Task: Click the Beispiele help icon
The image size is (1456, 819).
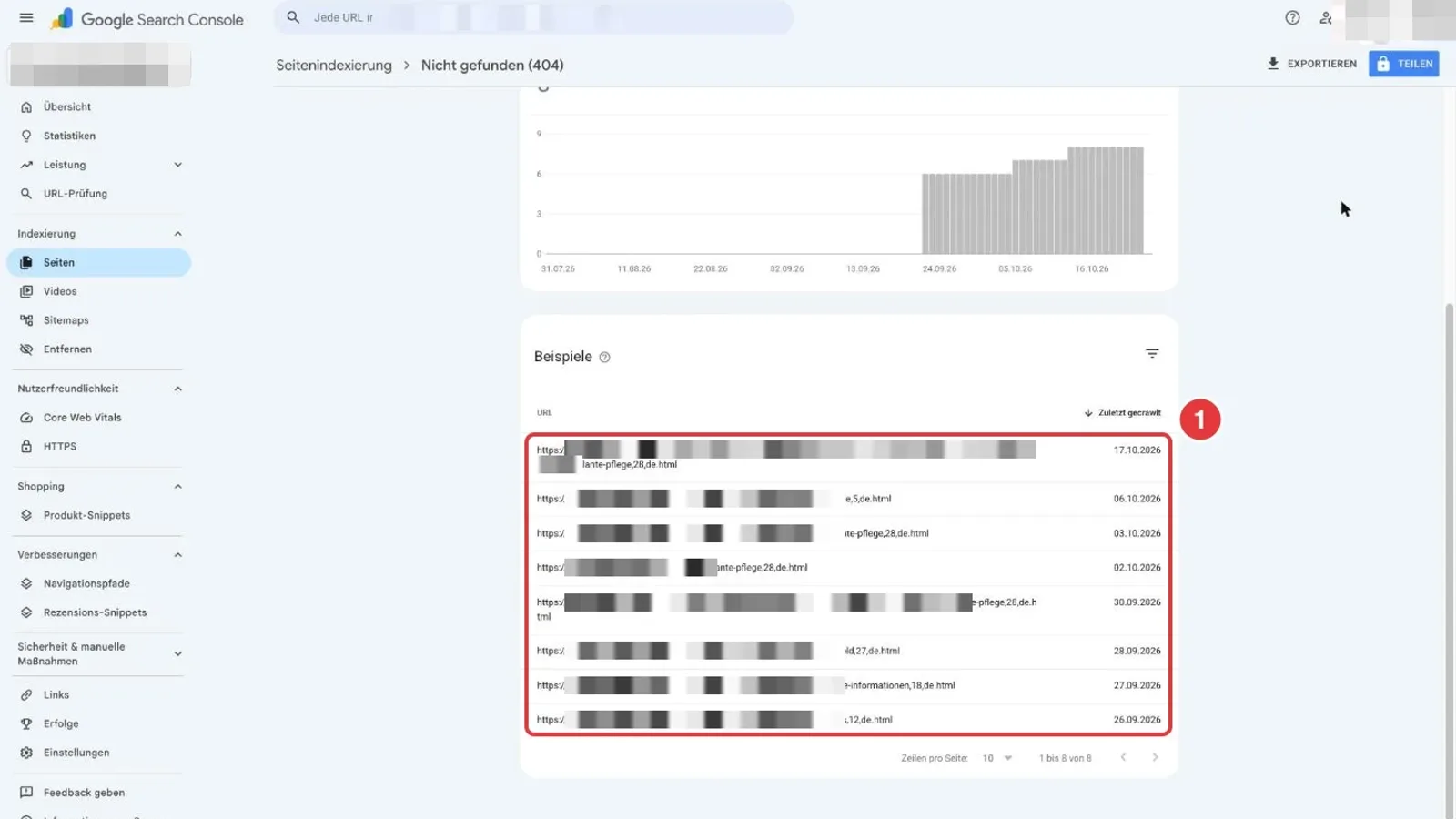Action: [604, 358]
